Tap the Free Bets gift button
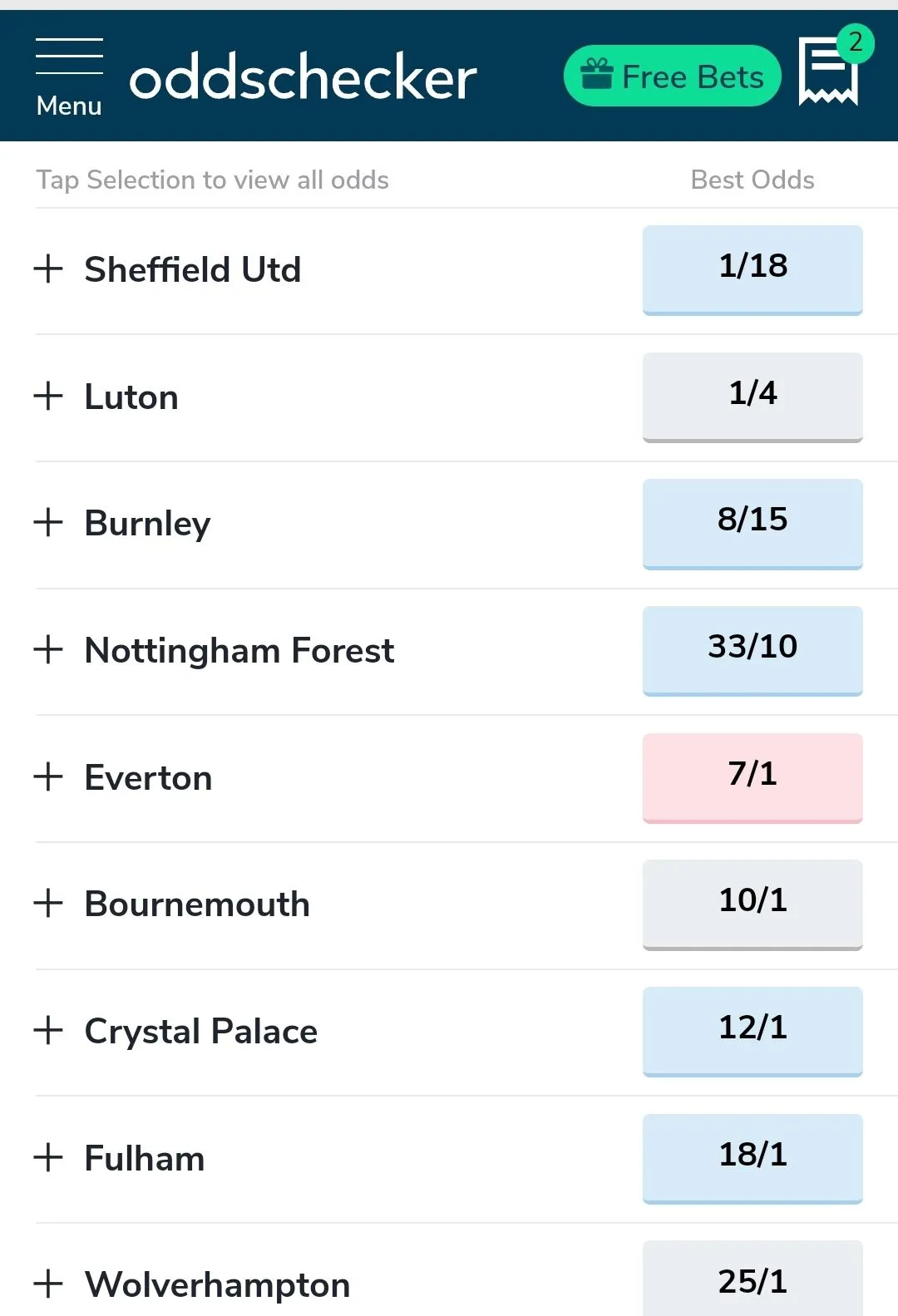898x1316 pixels. (x=672, y=76)
